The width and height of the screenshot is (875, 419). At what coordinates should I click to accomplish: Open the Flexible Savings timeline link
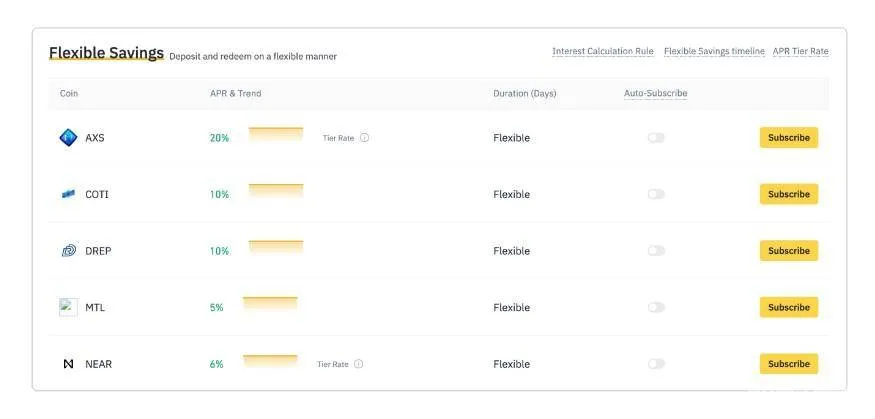(x=714, y=51)
